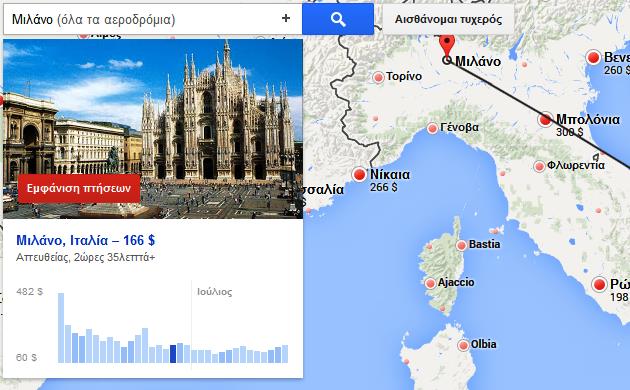Click the Ιούλιος month label in chart
Screen dimensions: 630x390
click(x=215, y=292)
